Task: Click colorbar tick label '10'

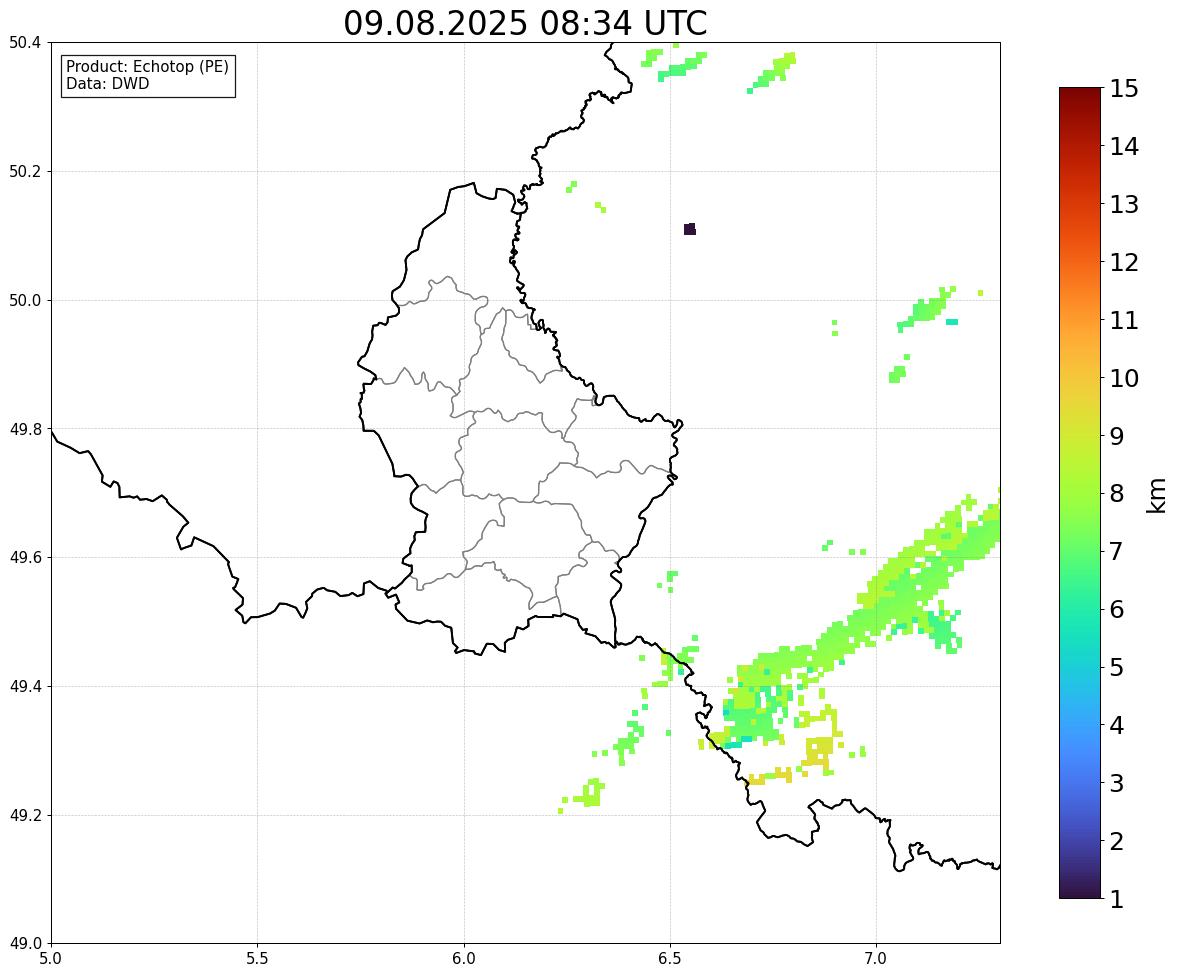Action: tap(1124, 378)
